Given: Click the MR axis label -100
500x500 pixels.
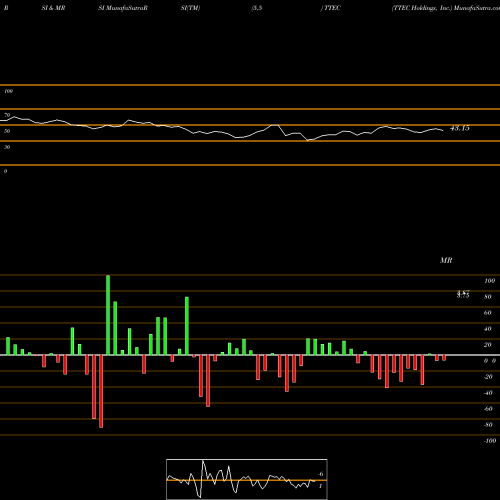Looking at the screenshot, I should (x=490, y=441).
